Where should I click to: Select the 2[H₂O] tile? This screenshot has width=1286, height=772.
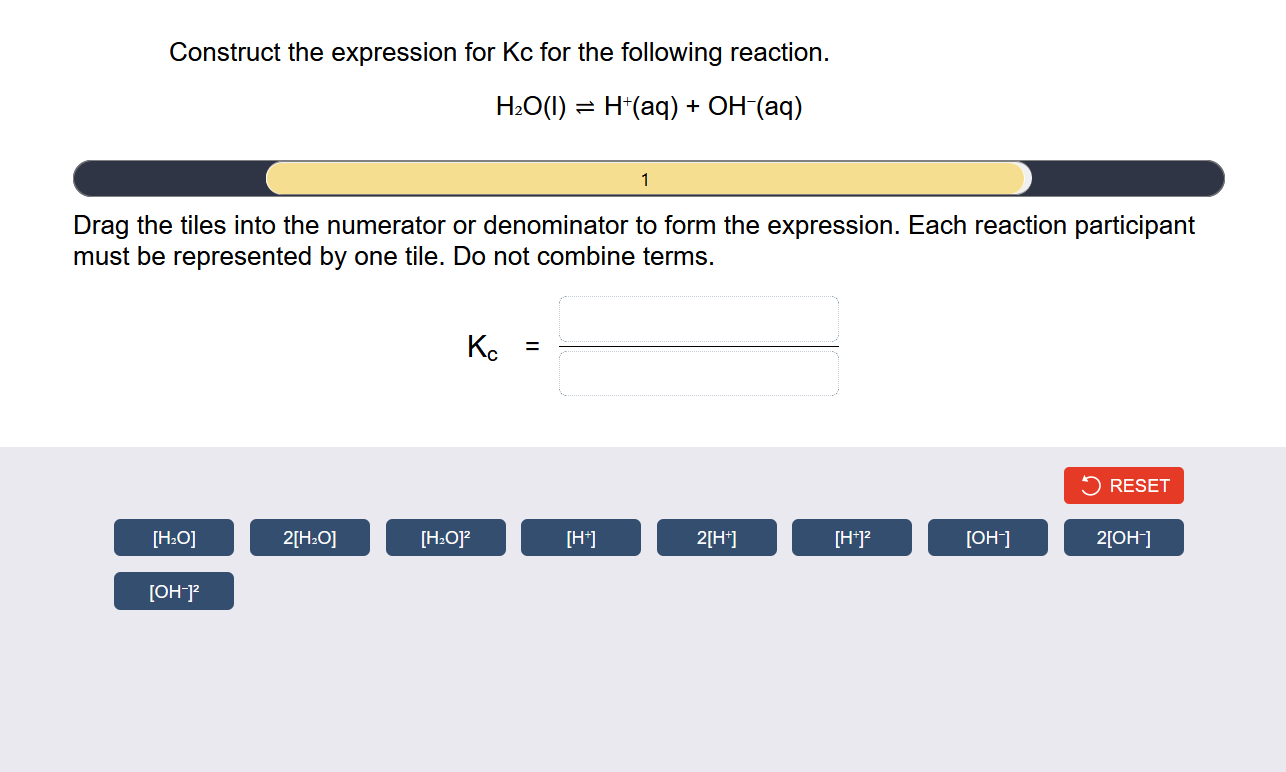click(x=309, y=537)
